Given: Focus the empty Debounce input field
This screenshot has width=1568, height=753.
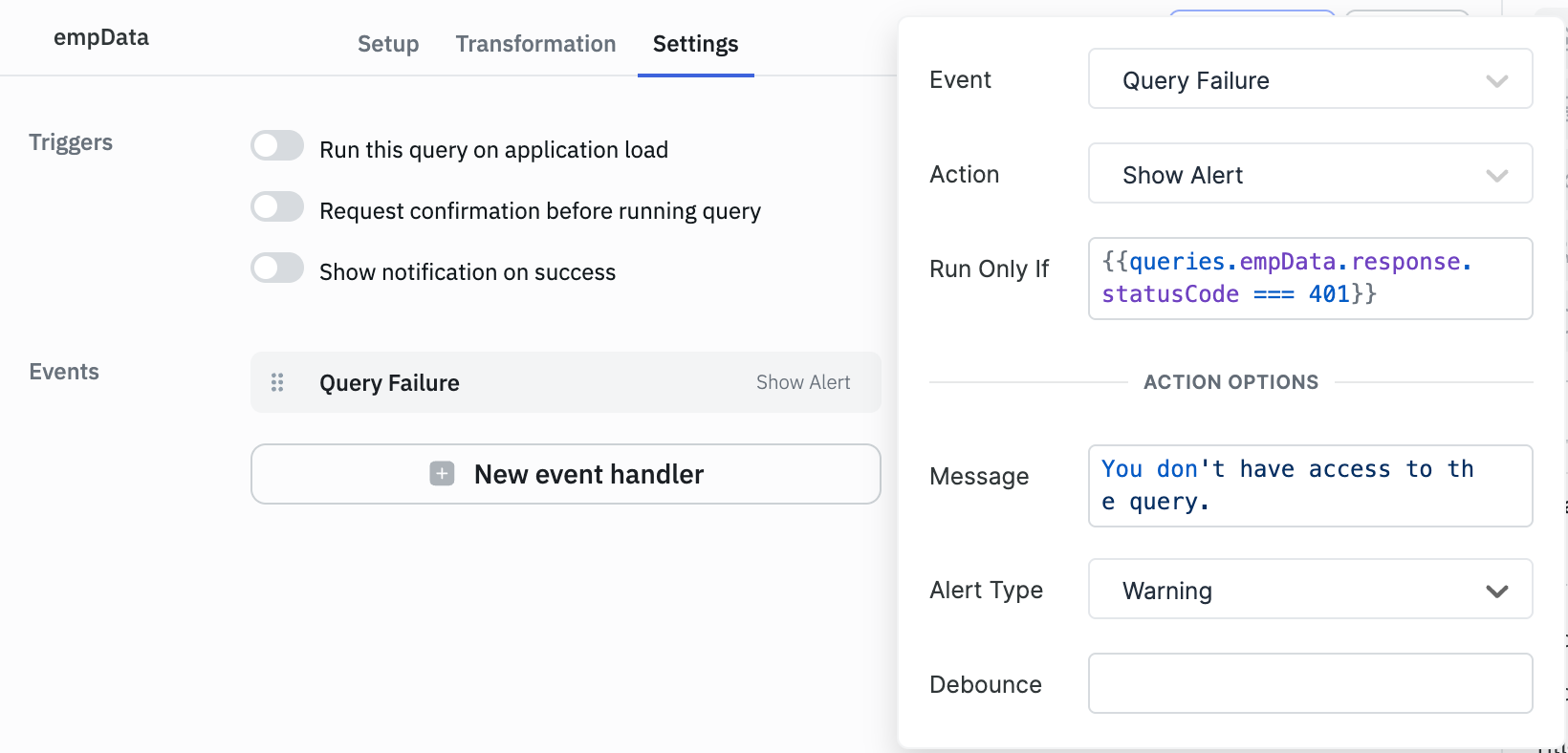Looking at the screenshot, I should click(x=1309, y=683).
